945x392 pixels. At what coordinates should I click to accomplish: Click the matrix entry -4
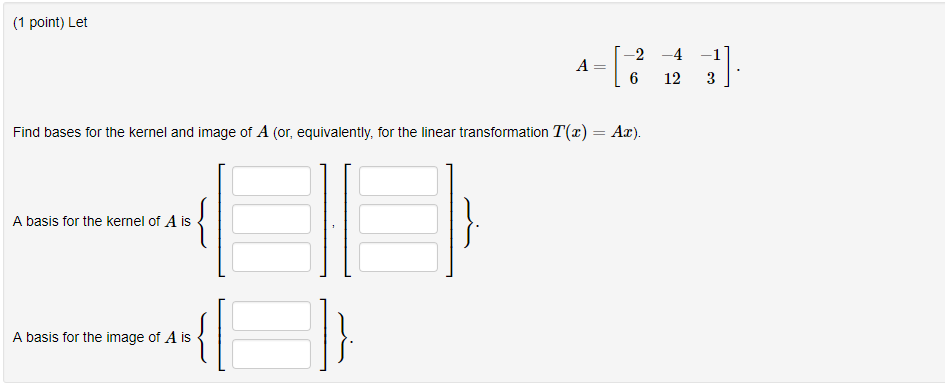point(672,55)
